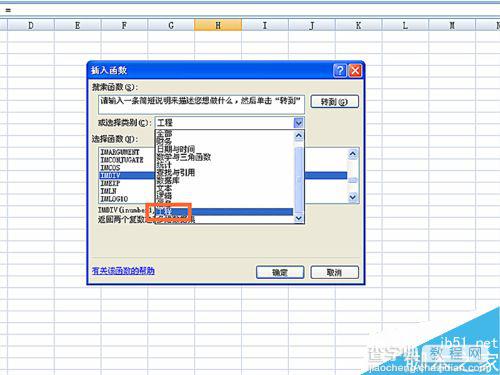The image size is (500, 375).
Task: Select column G header
Action: [171, 25]
